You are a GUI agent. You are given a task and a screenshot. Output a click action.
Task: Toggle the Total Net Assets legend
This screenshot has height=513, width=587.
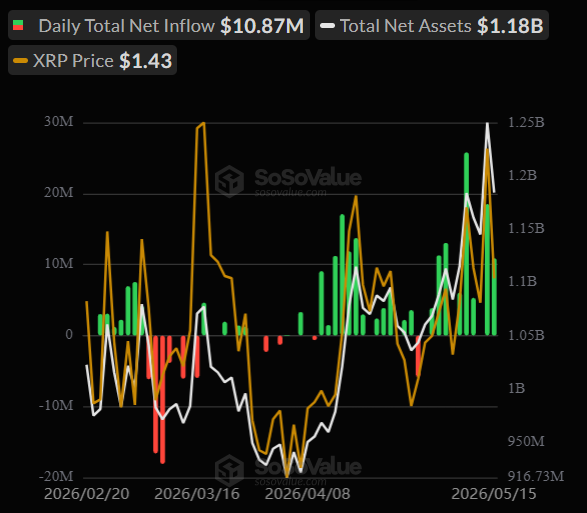pyautogui.click(x=432, y=25)
